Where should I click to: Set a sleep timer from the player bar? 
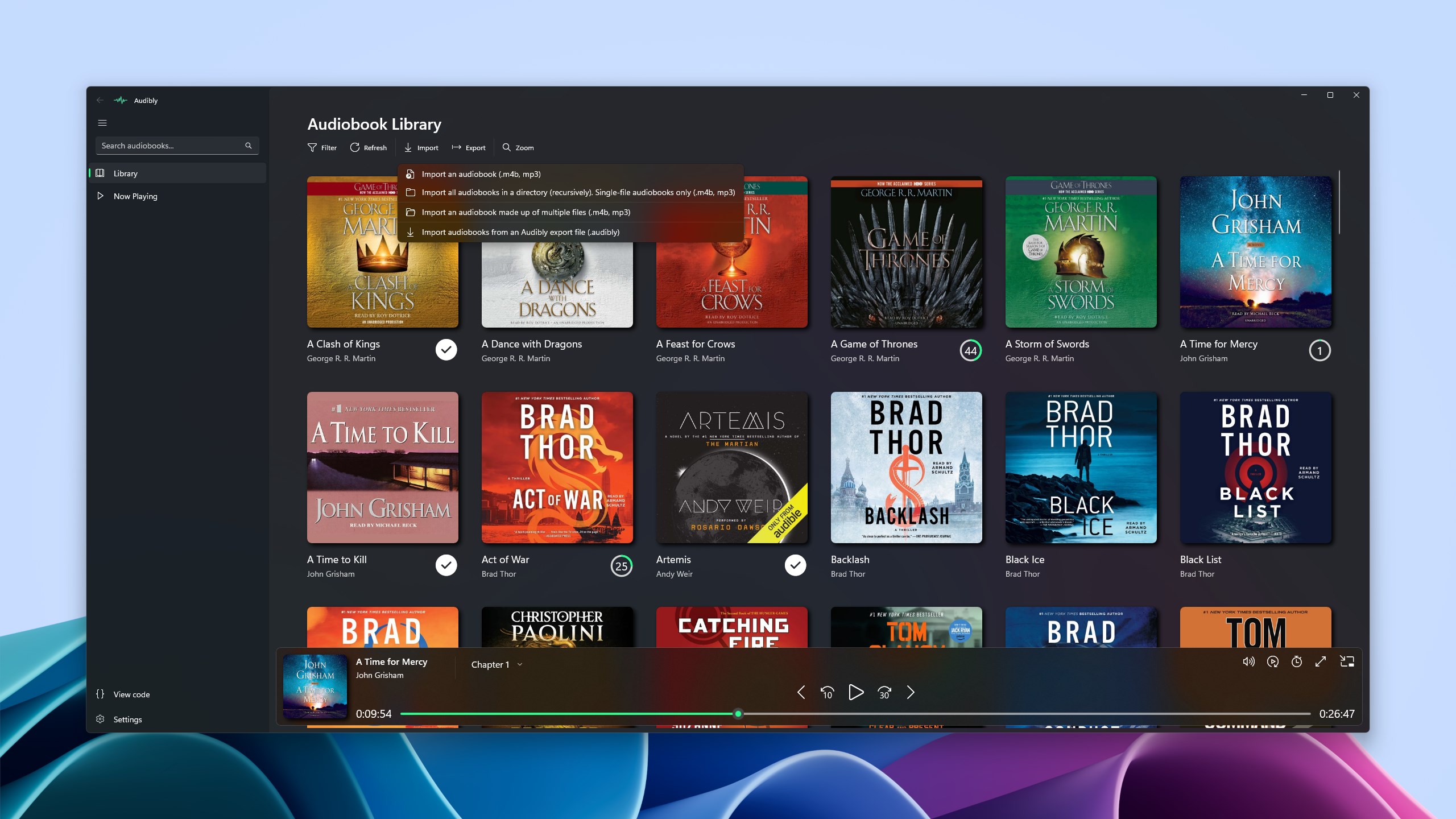click(1297, 661)
